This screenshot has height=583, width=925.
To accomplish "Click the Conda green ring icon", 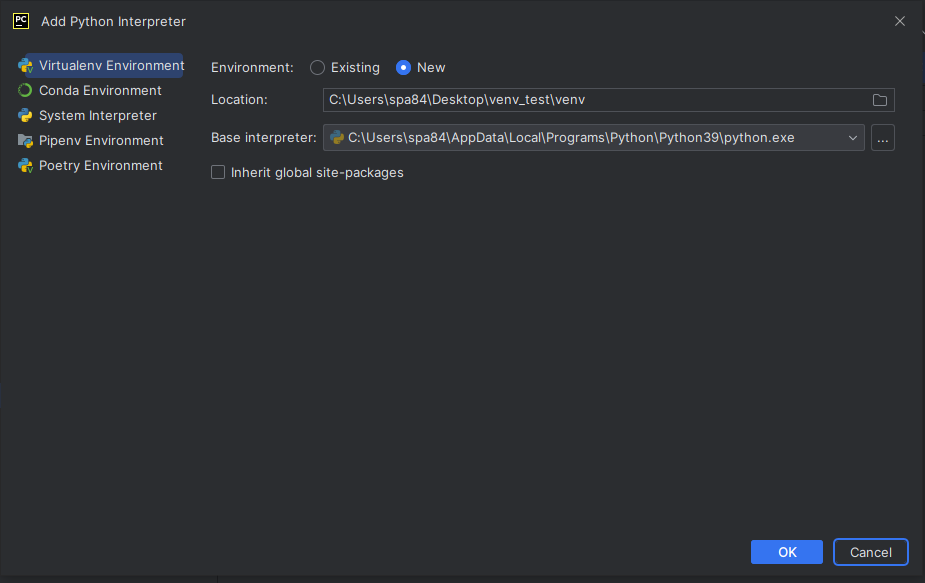I will [25, 90].
